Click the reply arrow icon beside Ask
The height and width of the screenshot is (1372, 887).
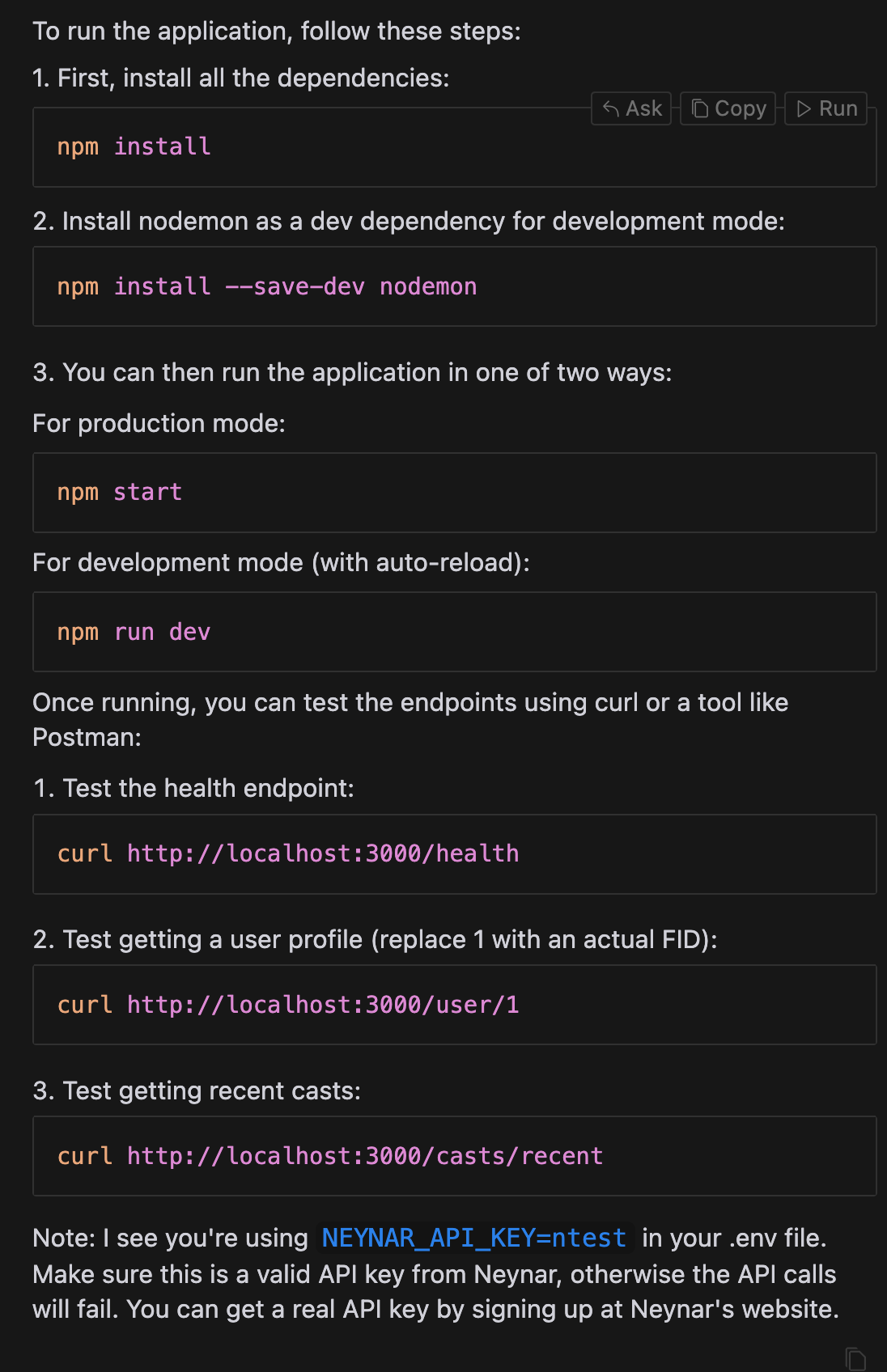(x=611, y=108)
